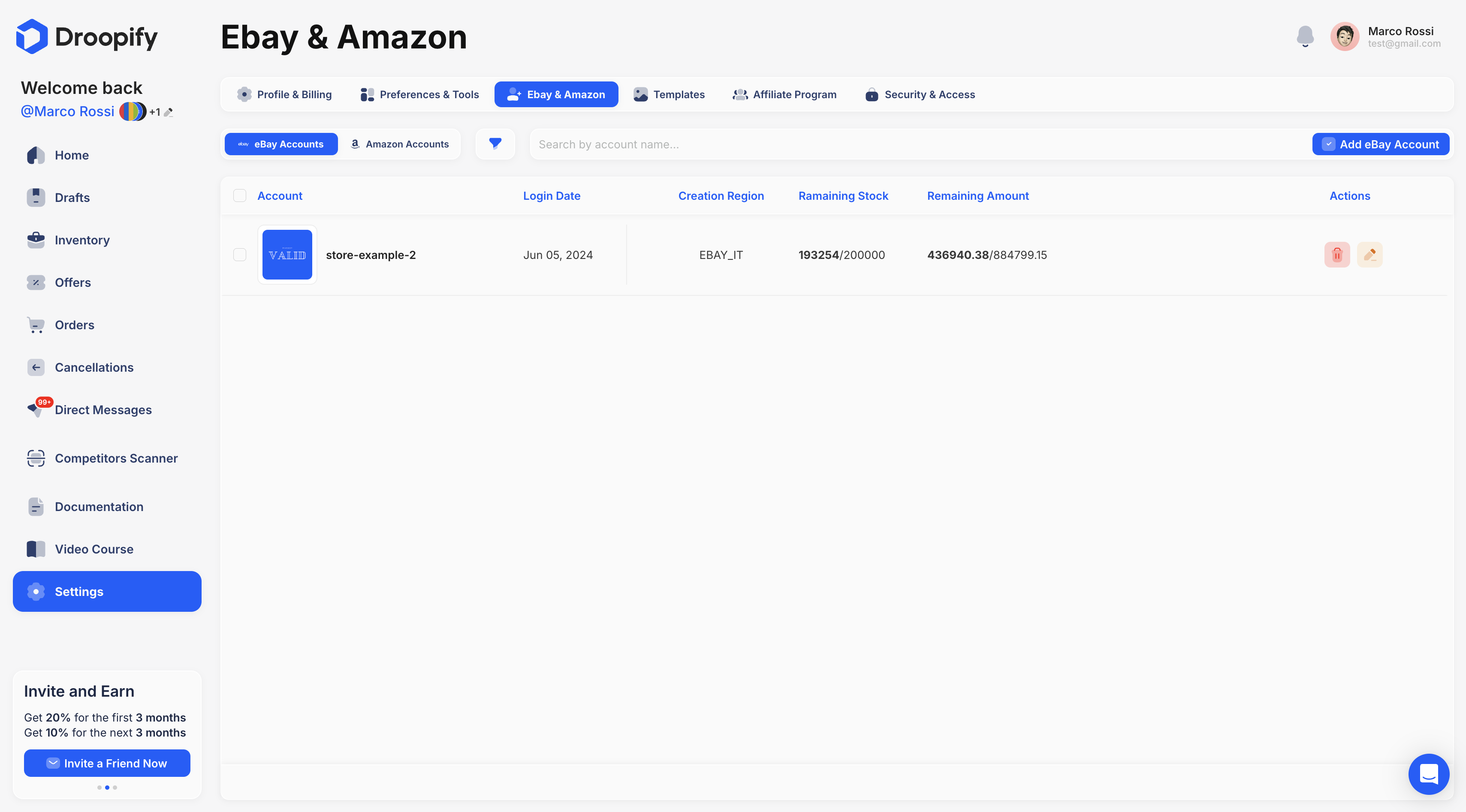Check the store-example-2 row checkbox
1466x812 pixels.
(240, 255)
